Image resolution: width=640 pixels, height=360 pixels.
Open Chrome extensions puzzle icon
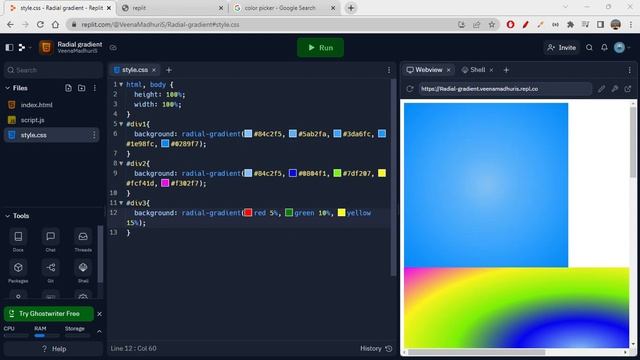(570, 24)
